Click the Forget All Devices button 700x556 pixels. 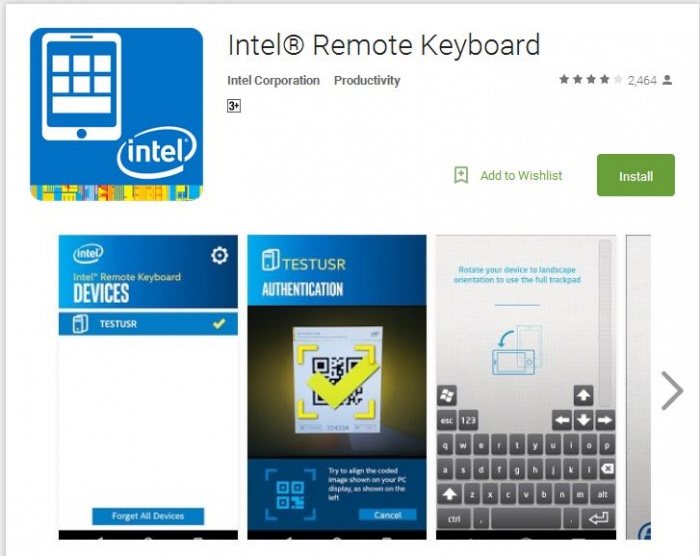[x=148, y=516]
